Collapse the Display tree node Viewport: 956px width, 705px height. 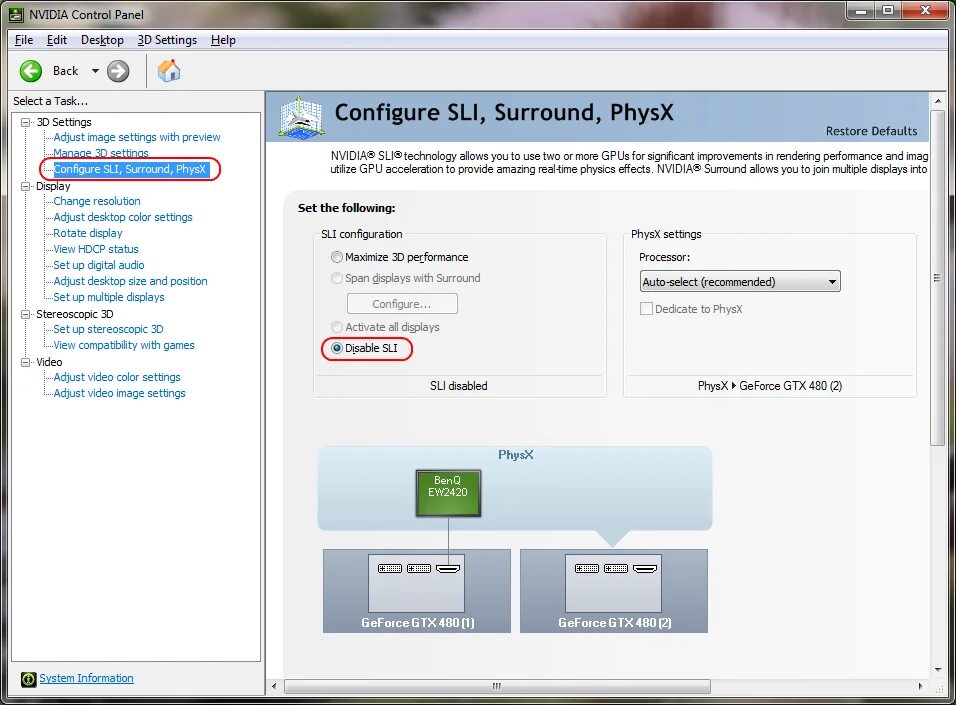point(26,186)
